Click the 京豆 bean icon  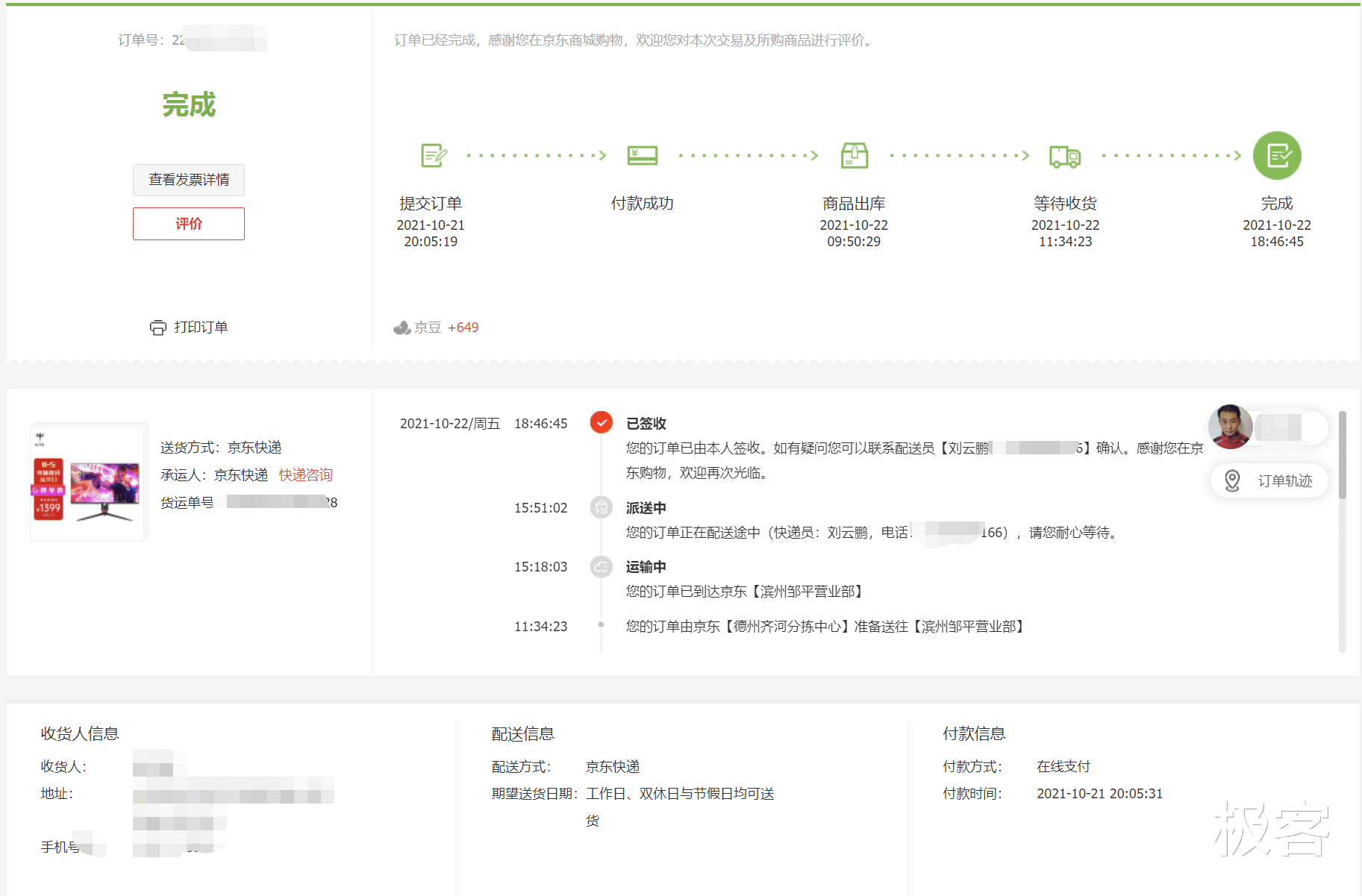point(402,327)
